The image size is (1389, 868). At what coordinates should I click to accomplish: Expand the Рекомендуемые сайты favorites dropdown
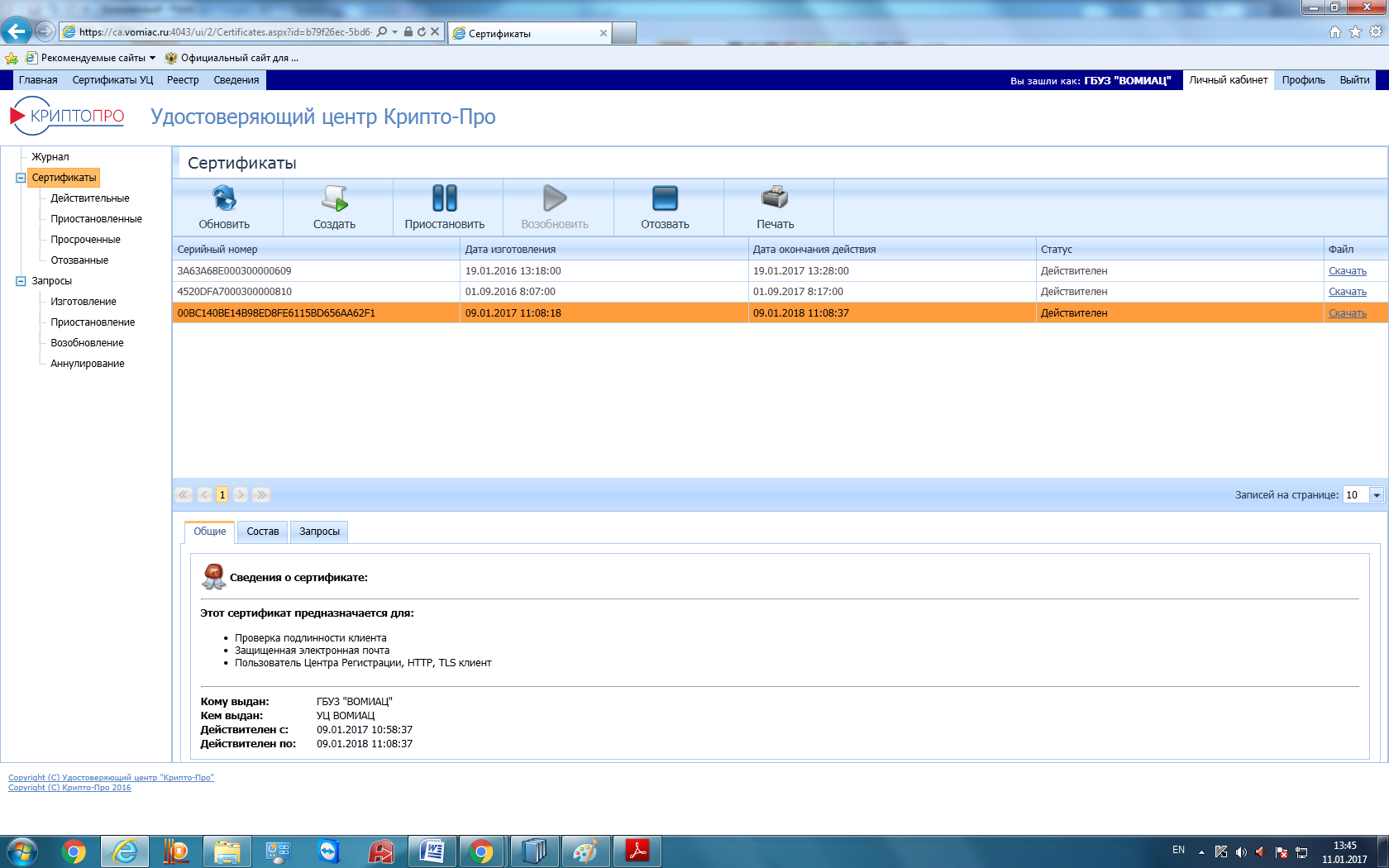(152, 58)
